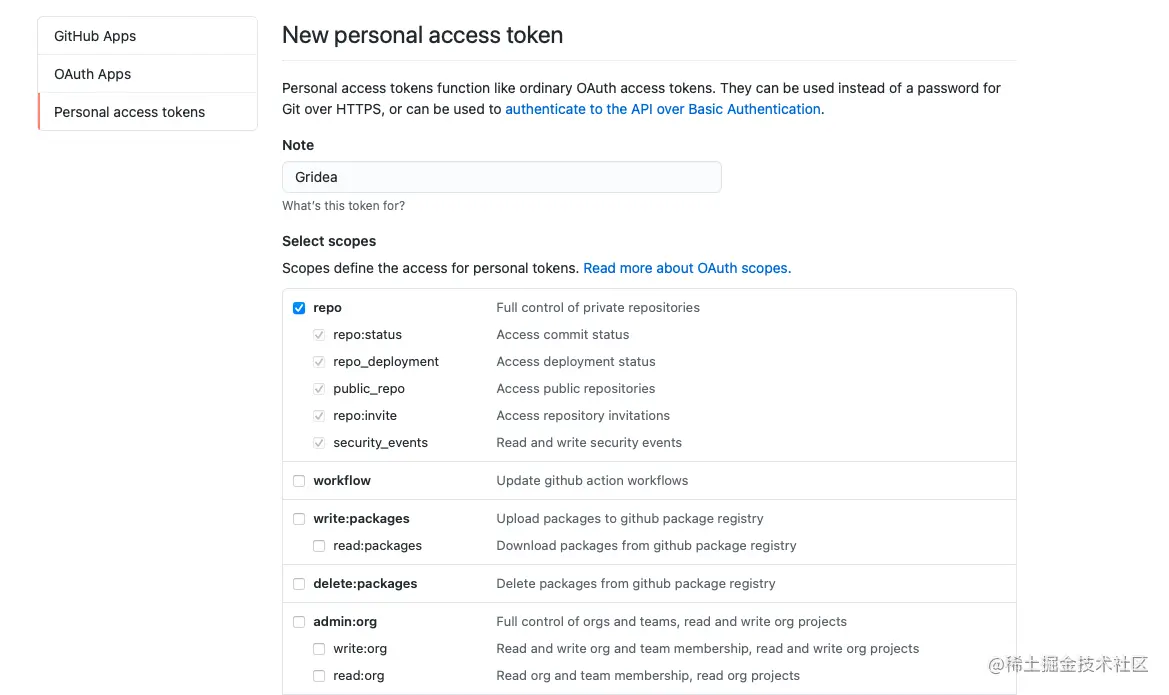Enable the workflow scope checkbox
This screenshot has width=1169, height=695.
299,481
